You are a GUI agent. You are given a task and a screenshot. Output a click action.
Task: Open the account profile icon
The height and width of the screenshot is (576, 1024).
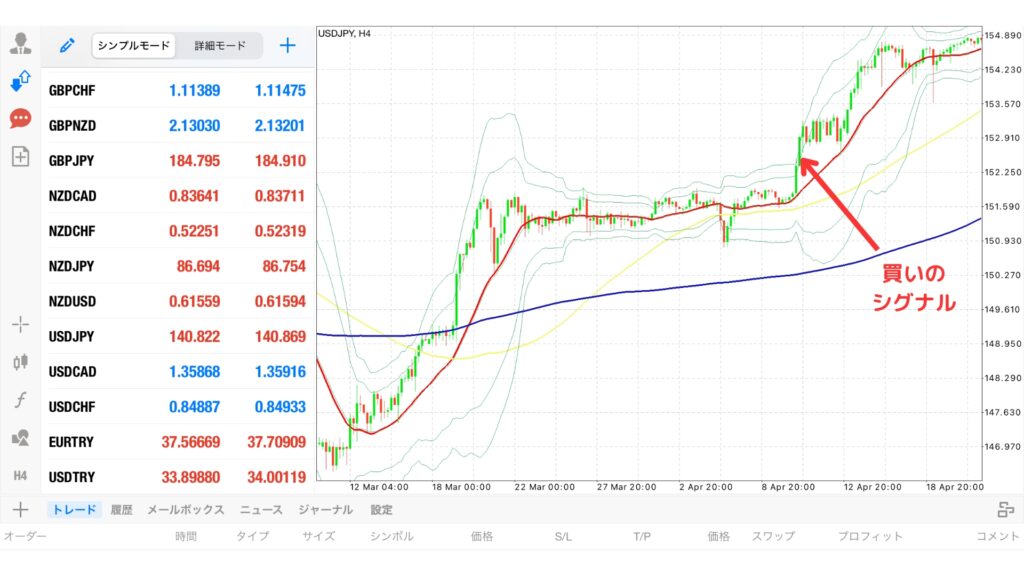20,44
